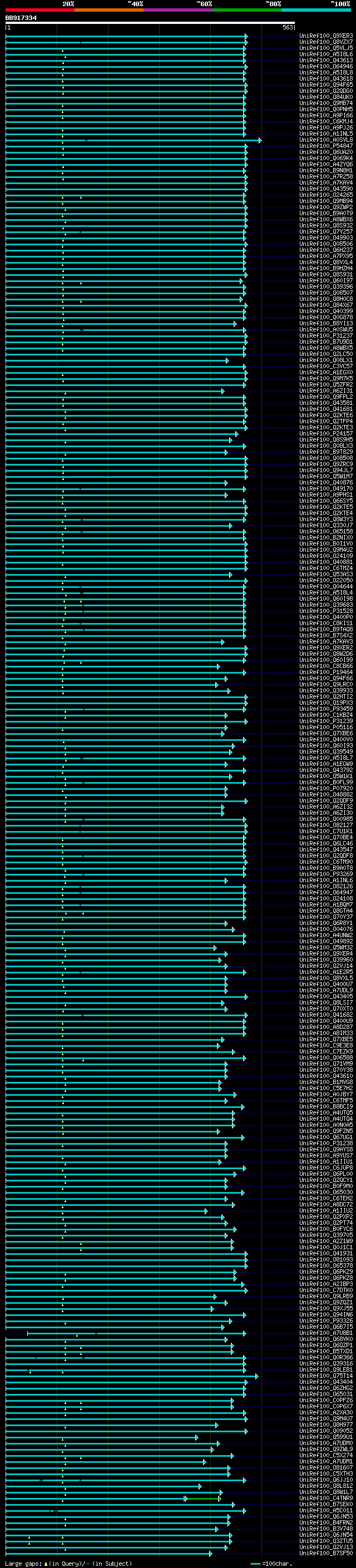The height and width of the screenshot is (1568, 356).
Task: Select hit UniRef100_P24157
Action: (x=326, y=434)
